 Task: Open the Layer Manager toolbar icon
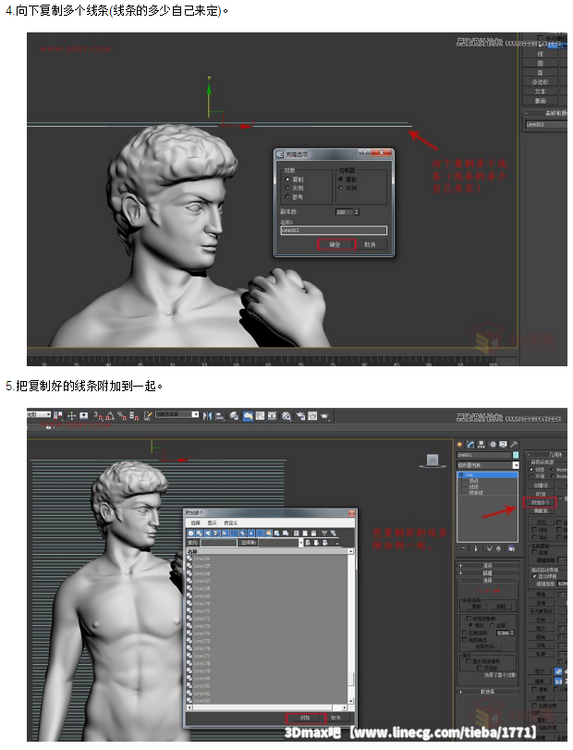coord(234,416)
